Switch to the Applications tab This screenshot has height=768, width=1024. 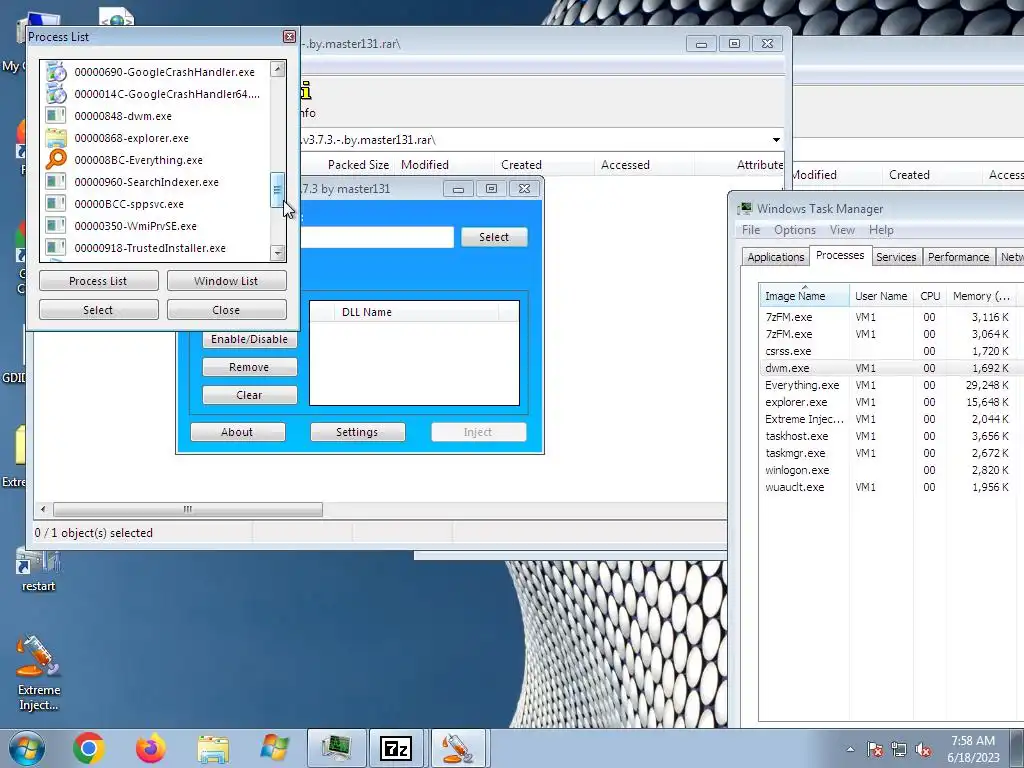pos(776,257)
